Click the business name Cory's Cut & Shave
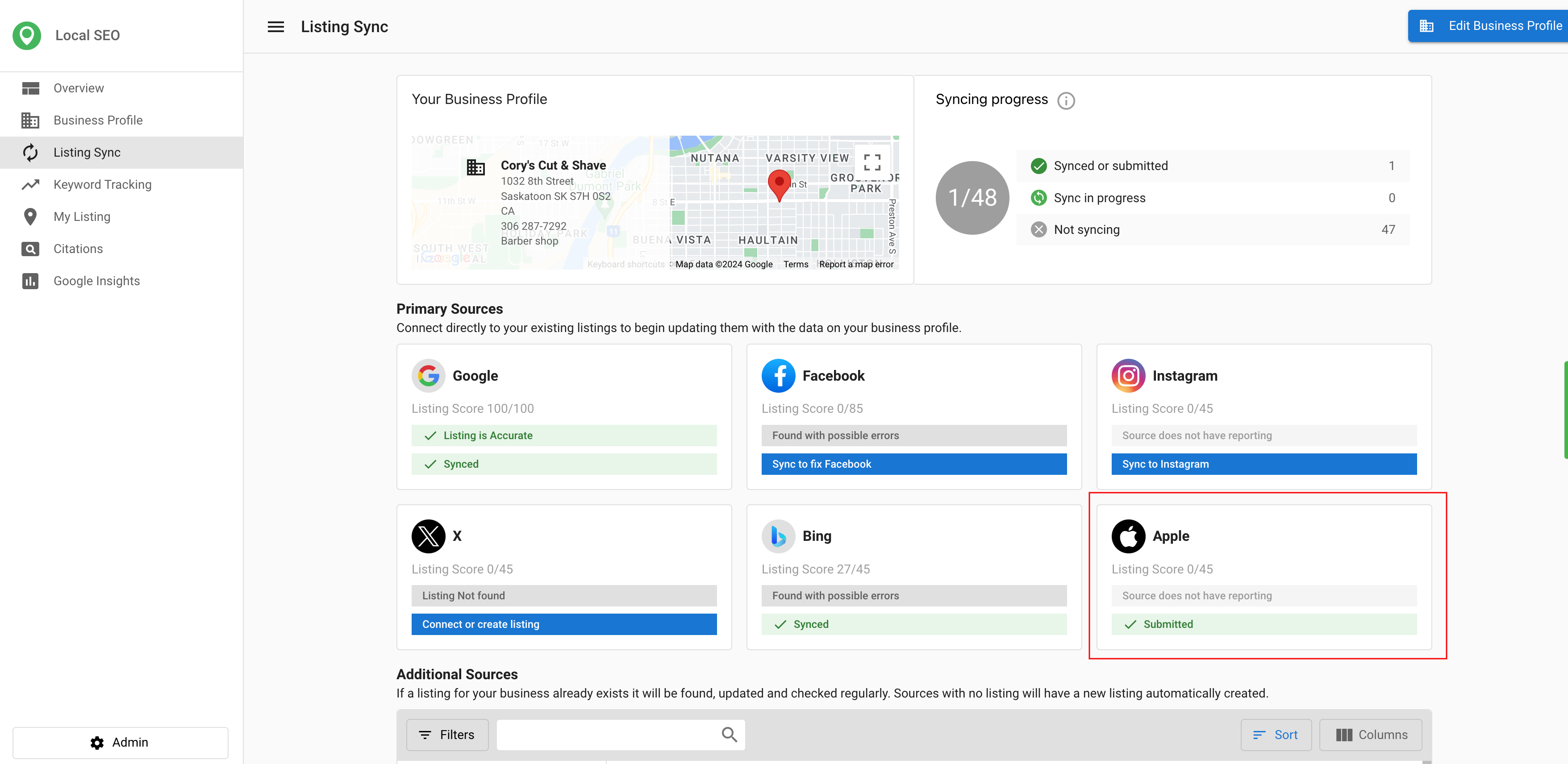The height and width of the screenshot is (764, 1568). click(x=553, y=166)
